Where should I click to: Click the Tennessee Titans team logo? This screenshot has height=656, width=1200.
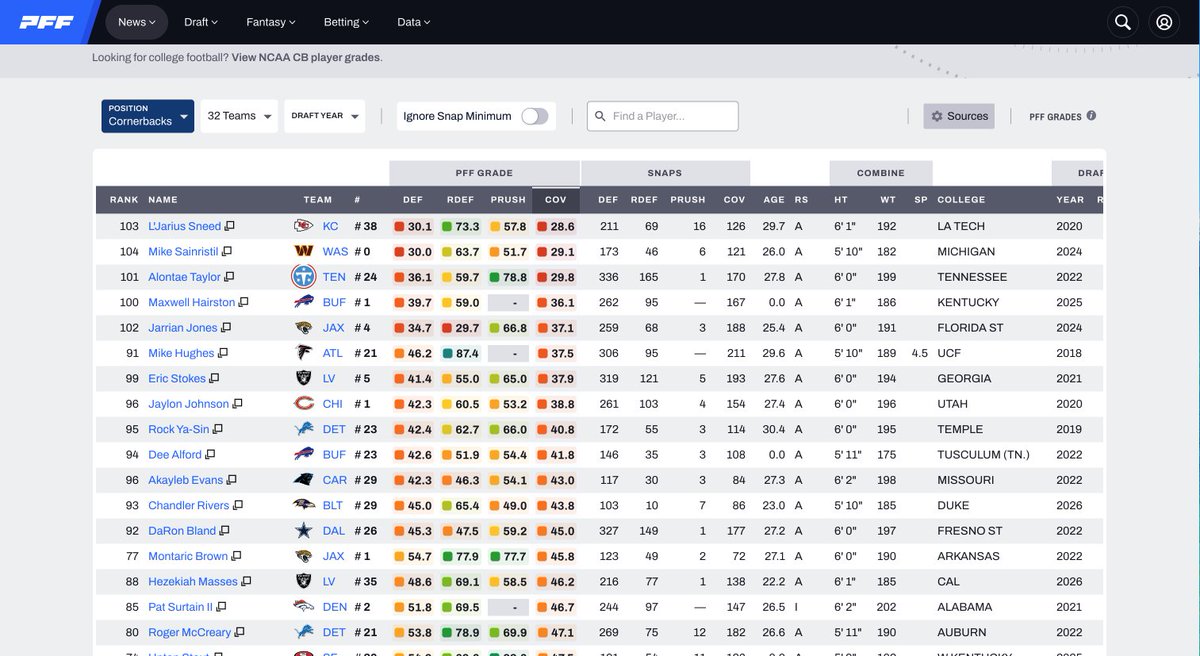[x=303, y=277]
